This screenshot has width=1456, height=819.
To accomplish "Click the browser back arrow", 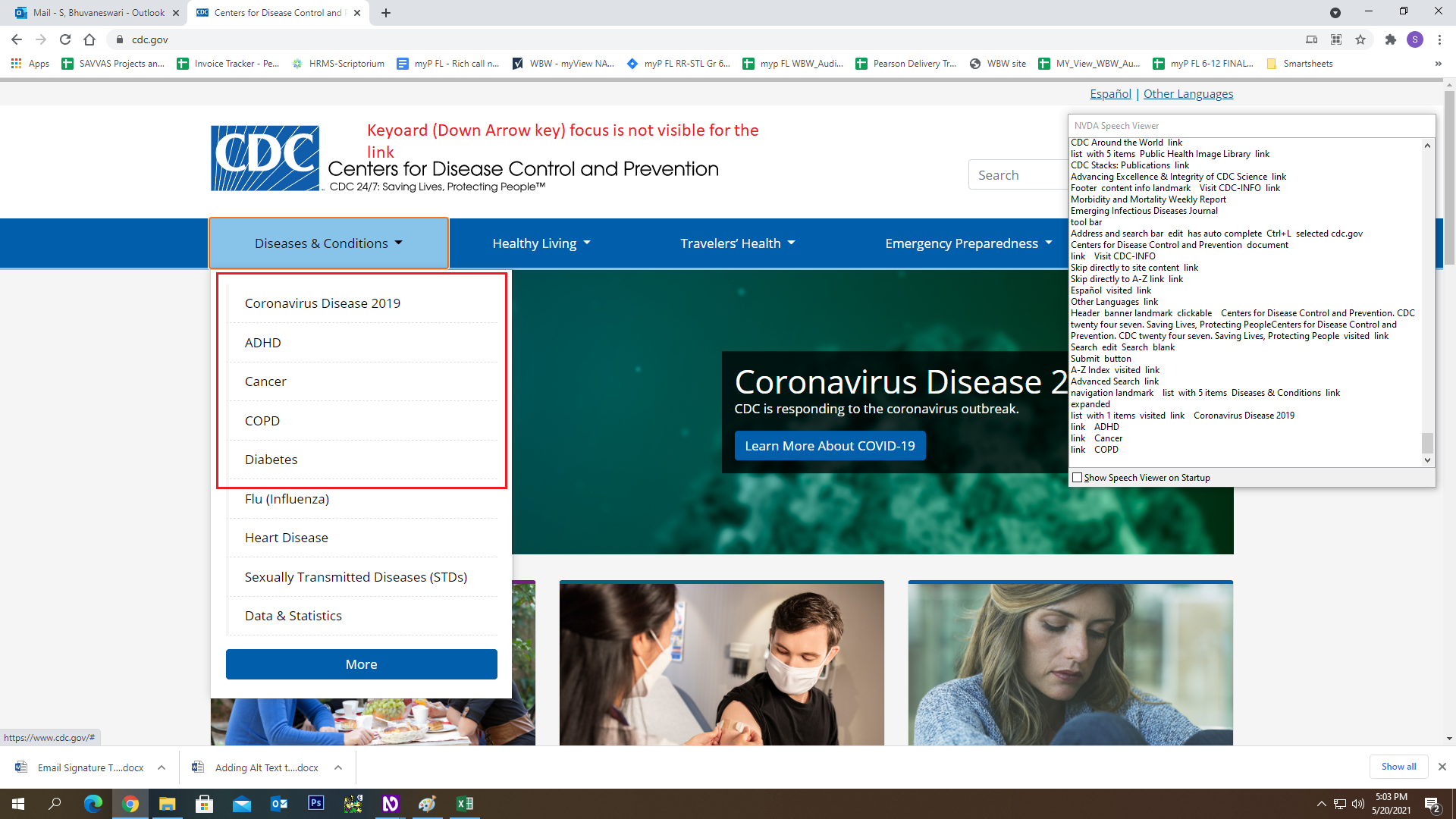I will click(x=17, y=39).
